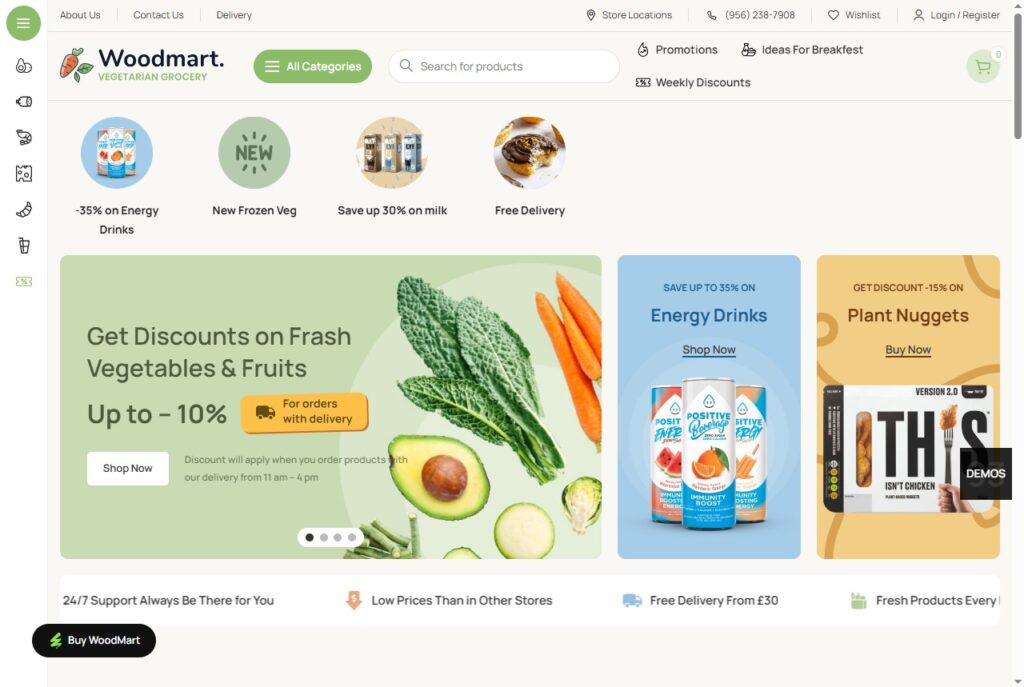Click the Wishlist heart icon
The image size is (1024, 687).
click(x=833, y=15)
